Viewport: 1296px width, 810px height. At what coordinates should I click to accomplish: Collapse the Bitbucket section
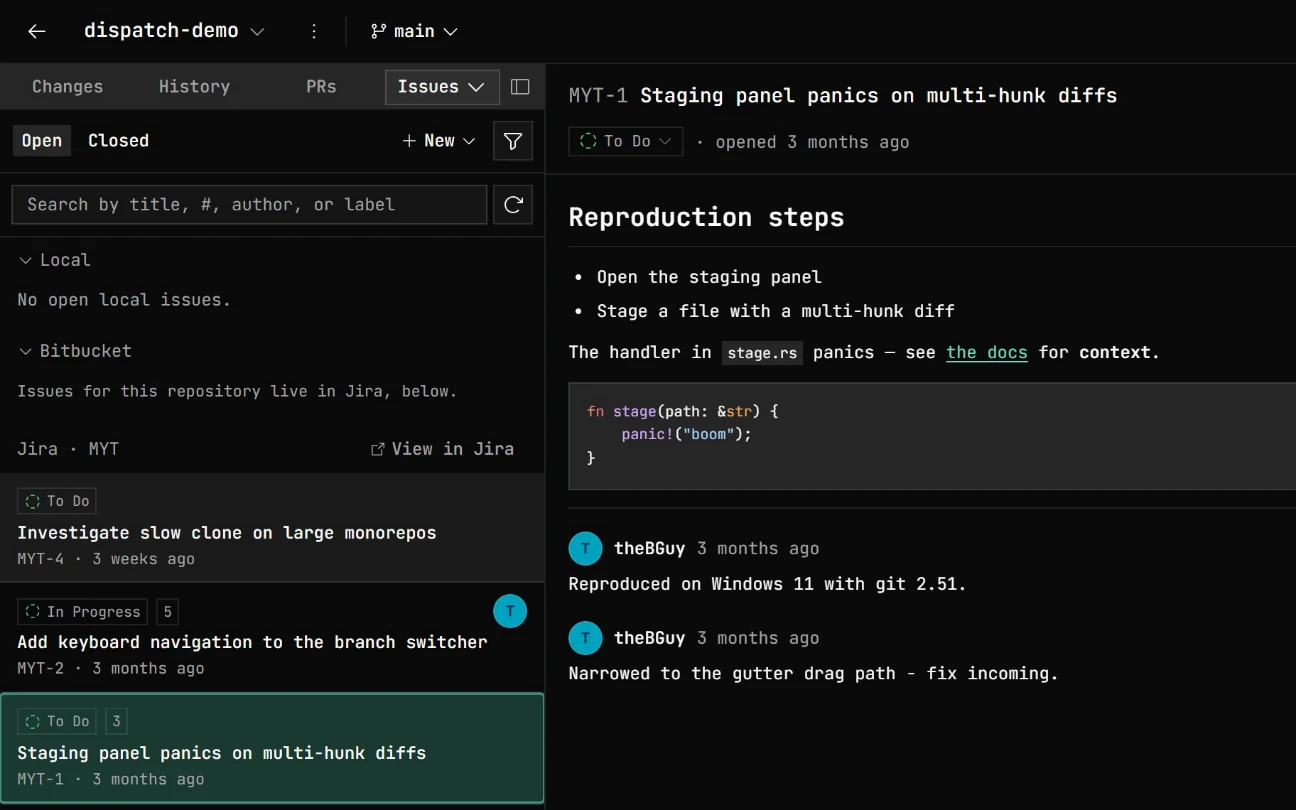pos(75,351)
